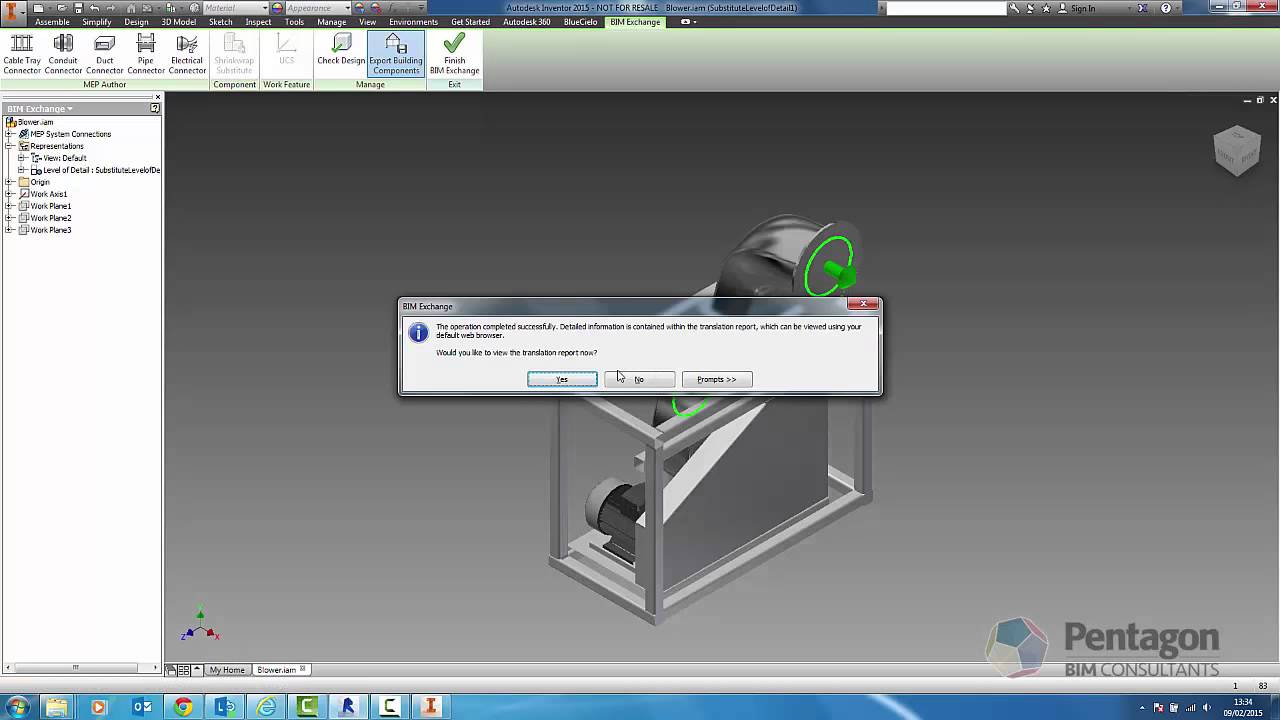Click the Shrinkwrap Substitute tool

234,54
